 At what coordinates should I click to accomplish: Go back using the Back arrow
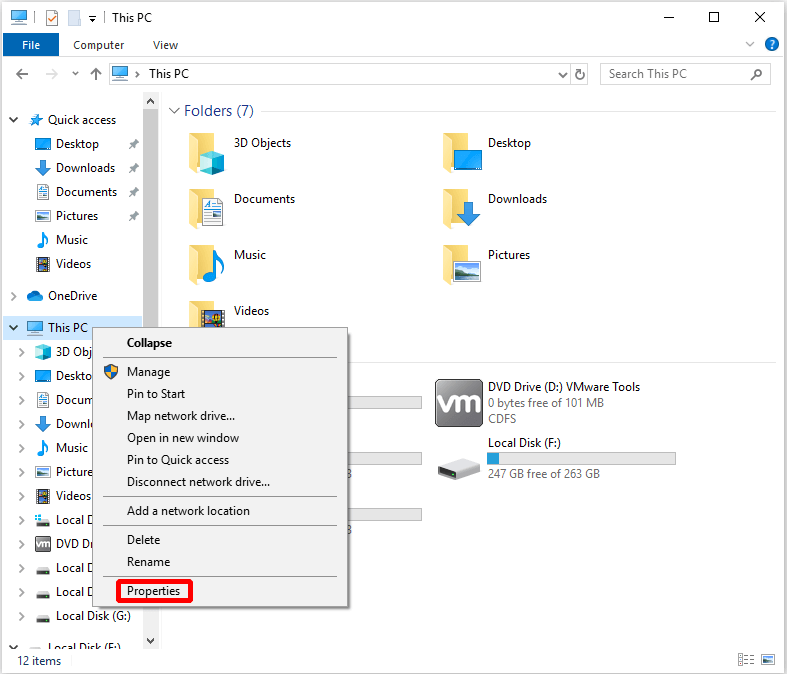pos(22,74)
